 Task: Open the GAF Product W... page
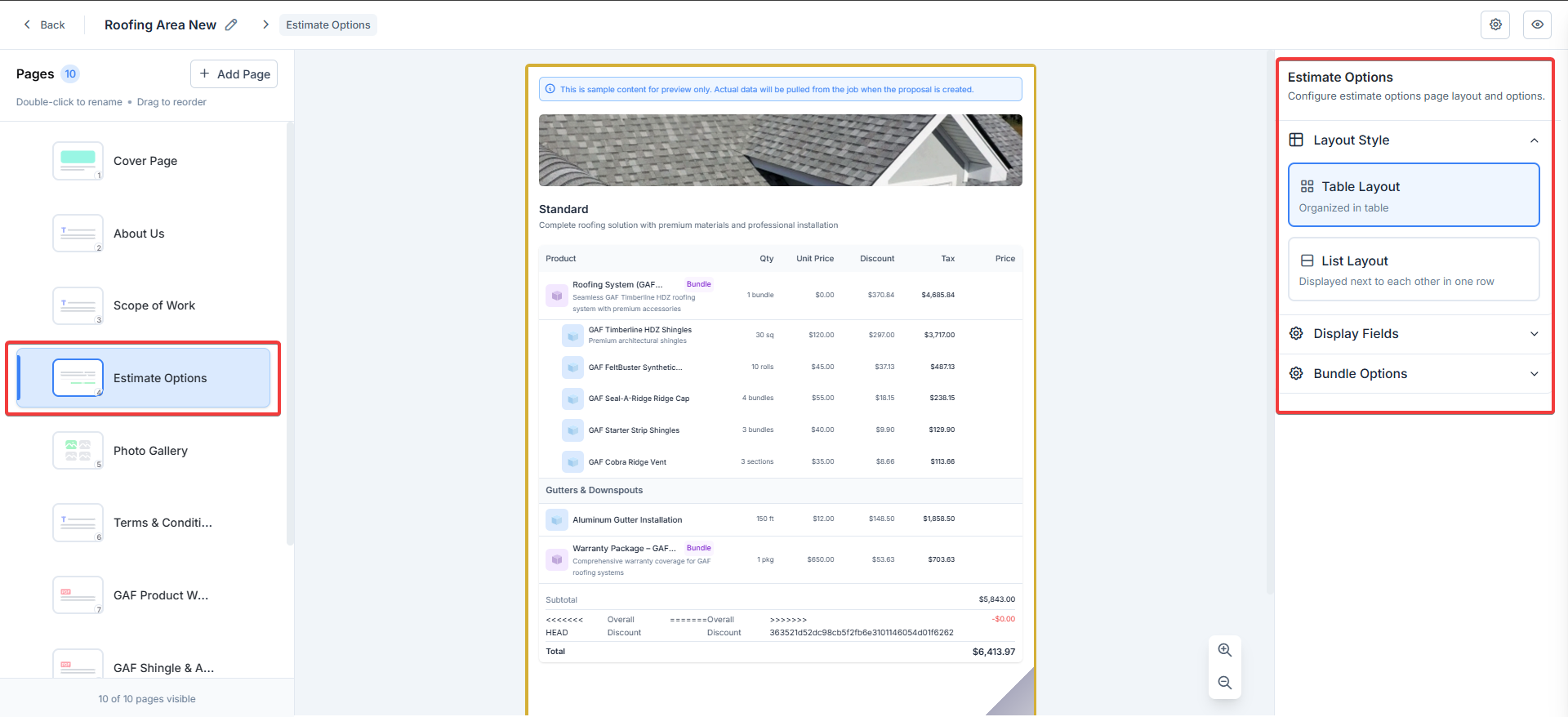[x=144, y=595]
